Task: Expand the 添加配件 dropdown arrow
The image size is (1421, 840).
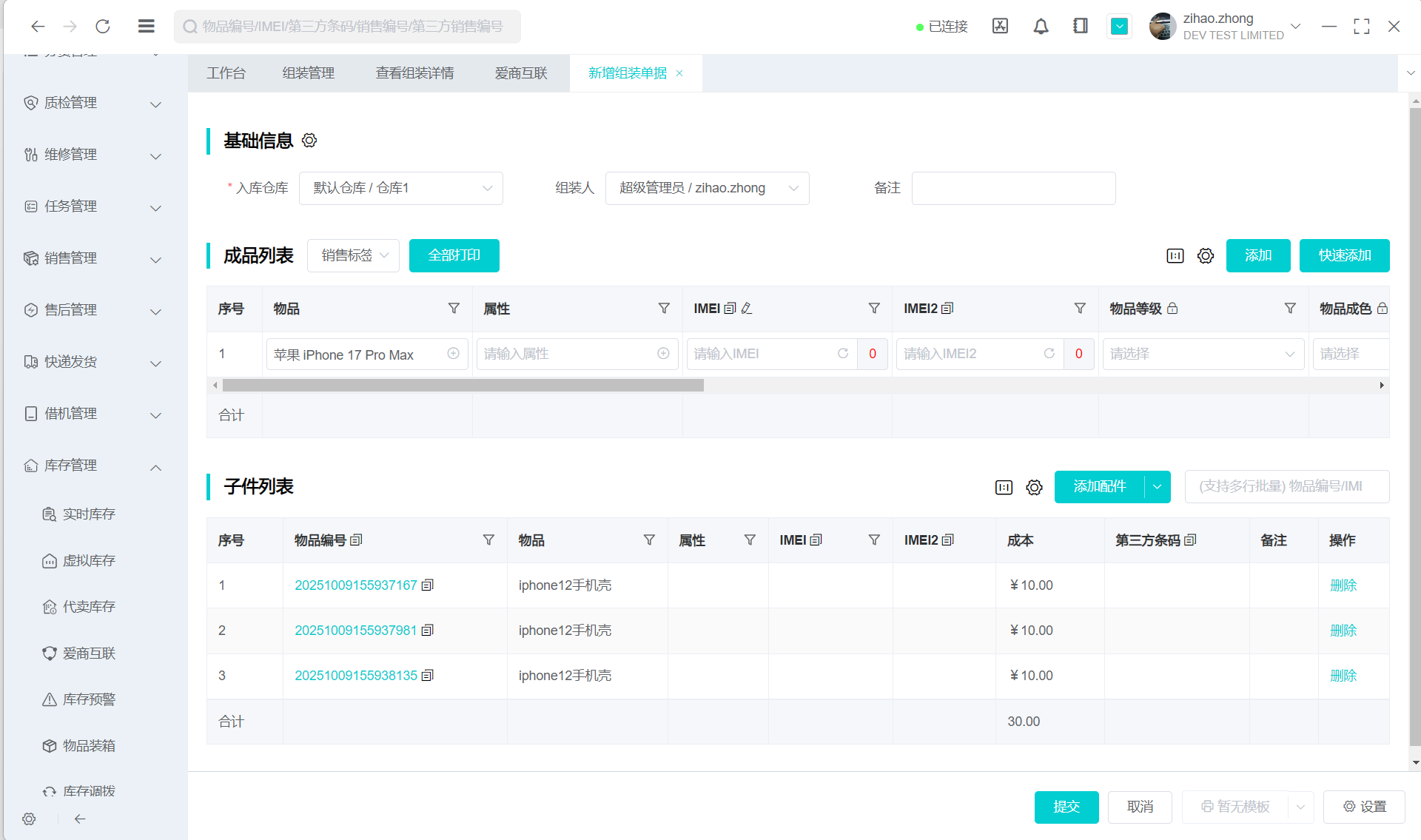Action: click(1157, 487)
